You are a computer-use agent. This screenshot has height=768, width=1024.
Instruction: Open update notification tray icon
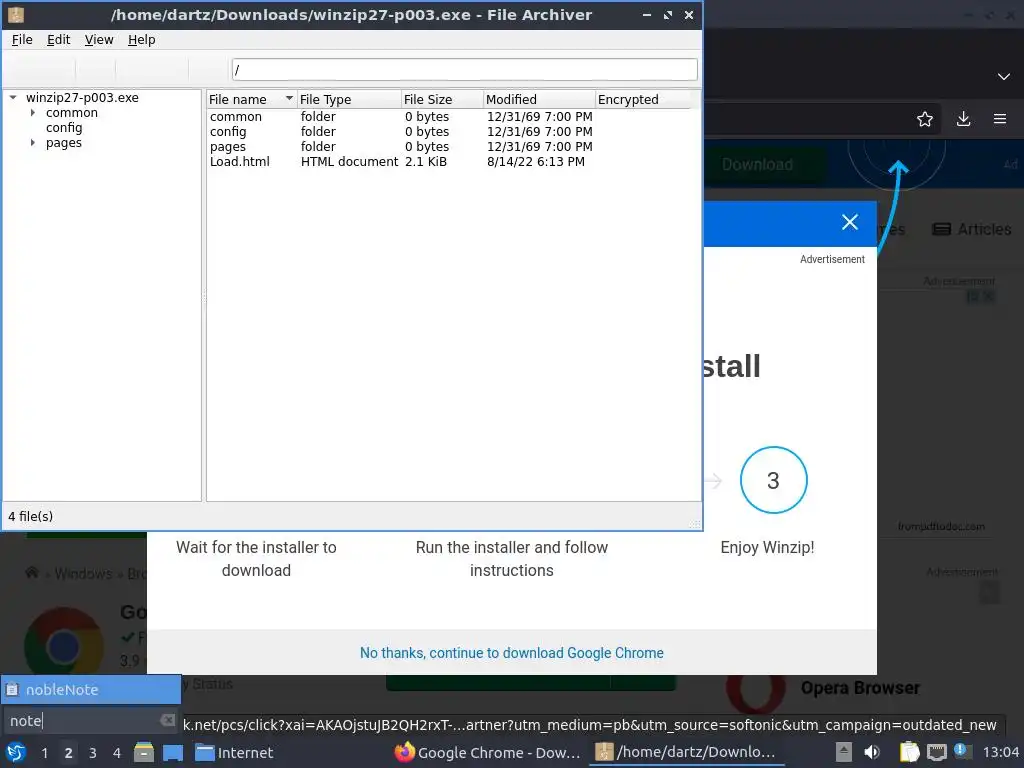click(x=963, y=751)
